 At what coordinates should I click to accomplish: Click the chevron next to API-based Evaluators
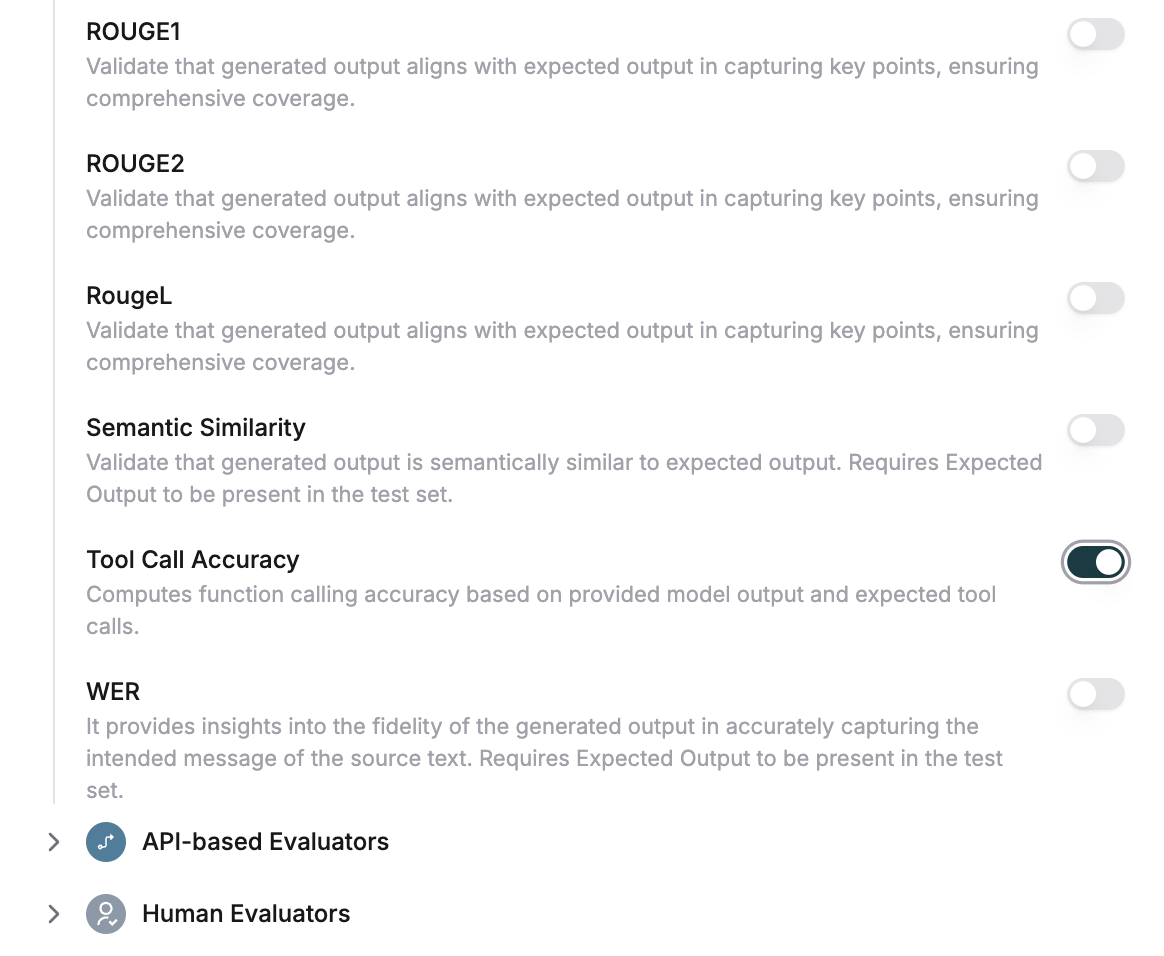click(54, 842)
